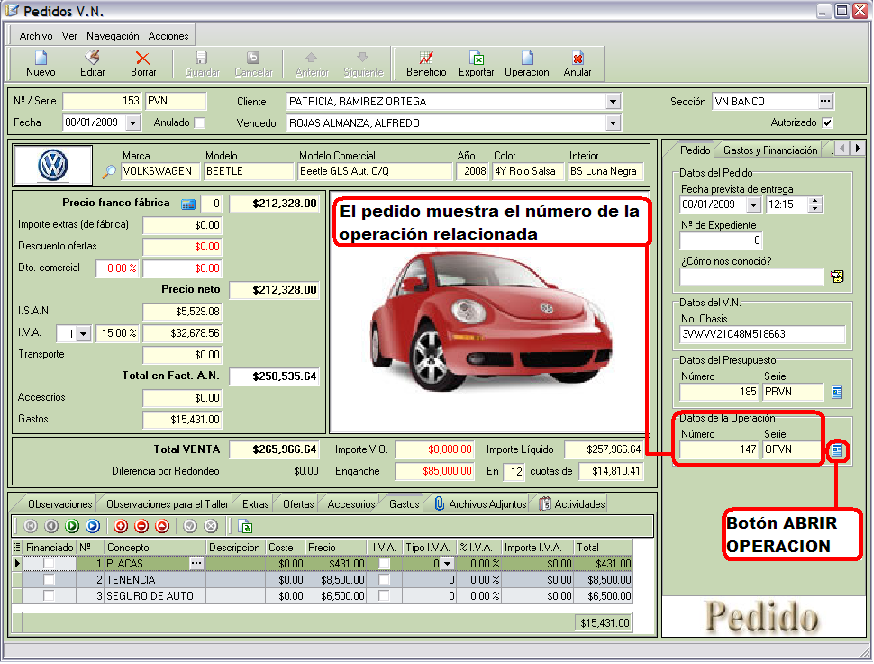Click the Guardar save icon
Viewport: 874px width, 664px height.
click(202, 58)
